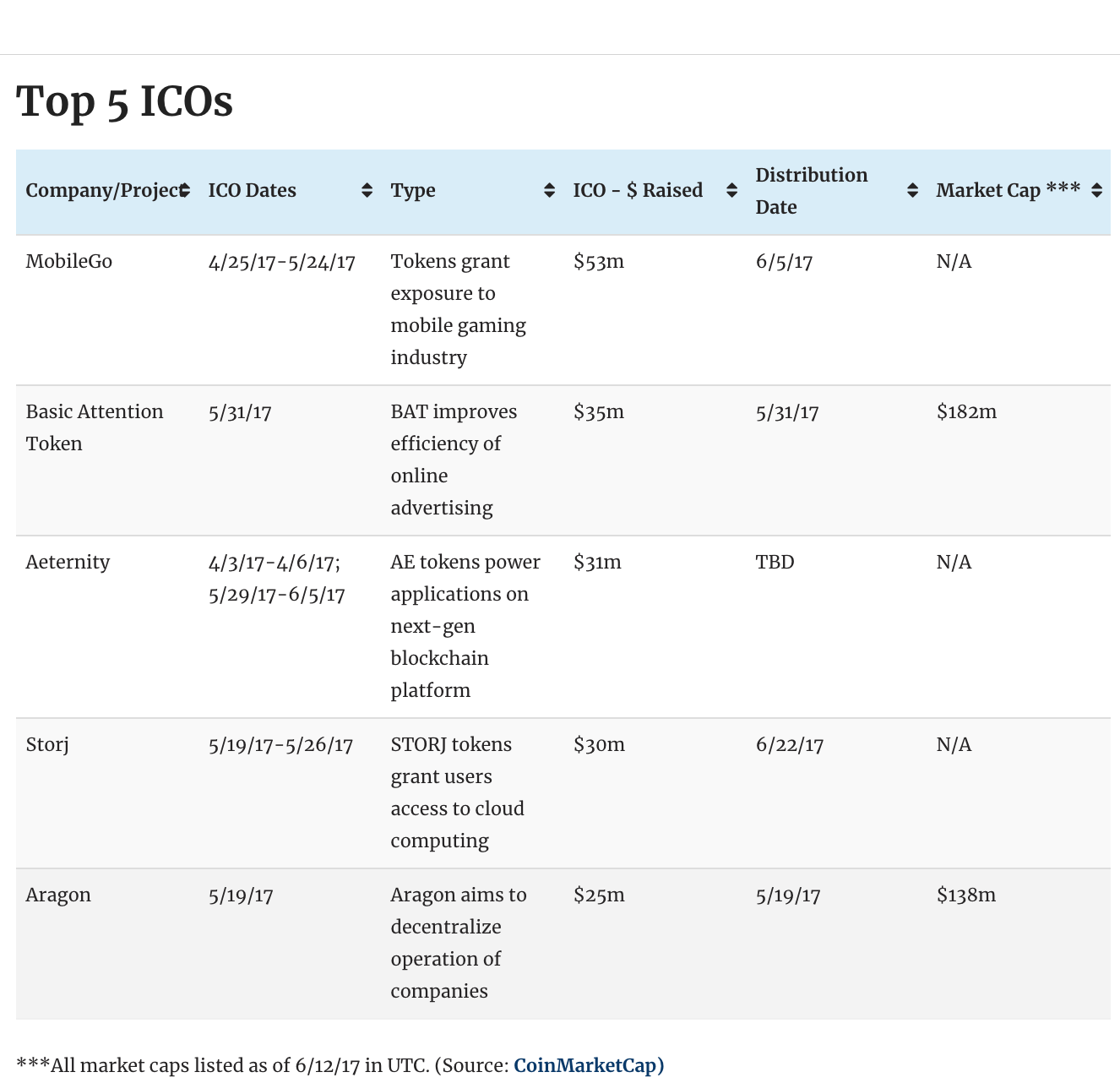Click the Distribution Date header text
This screenshot has width=1120, height=1083.
coord(811,191)
